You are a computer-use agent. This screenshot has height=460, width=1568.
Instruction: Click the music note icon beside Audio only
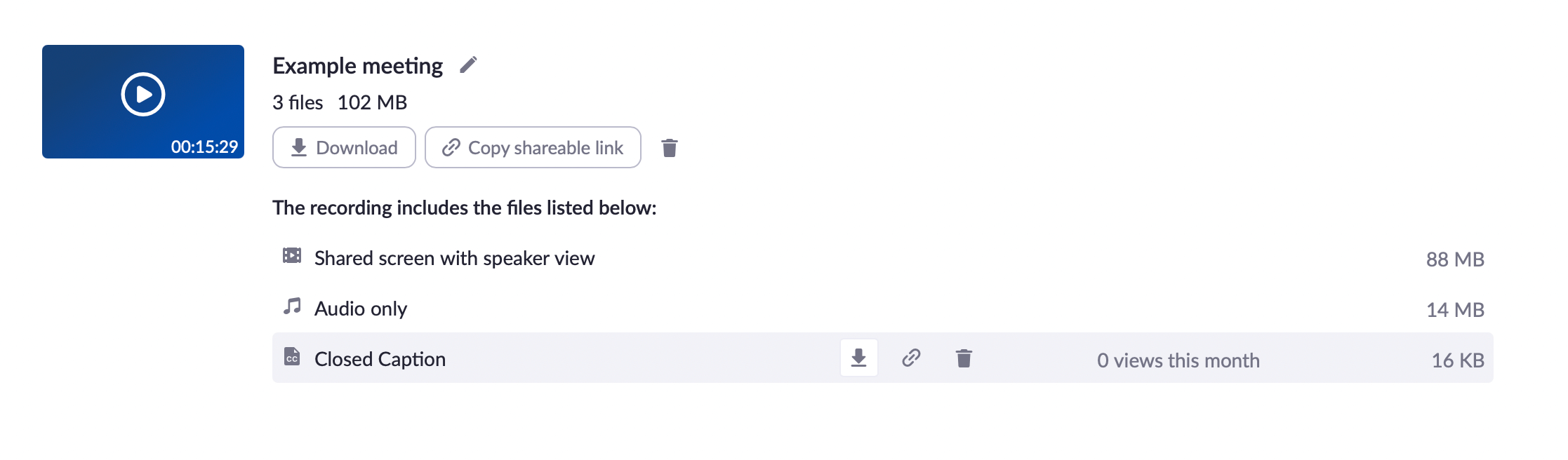[x=293, y=307]
